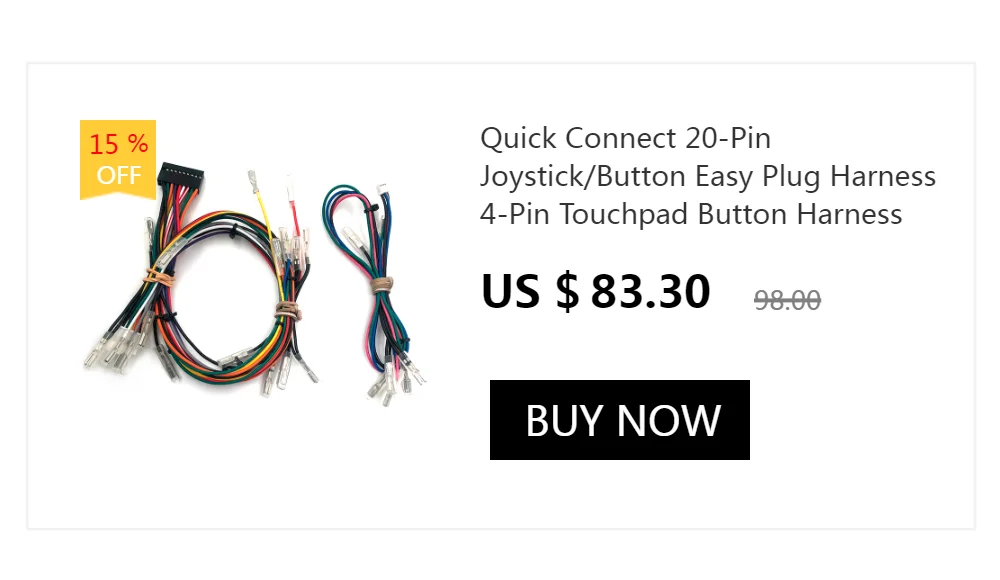This screenshot has height=580, width=1000.
Task: Click the white OFF text on yellow badge
Action: tap(119, 175)
